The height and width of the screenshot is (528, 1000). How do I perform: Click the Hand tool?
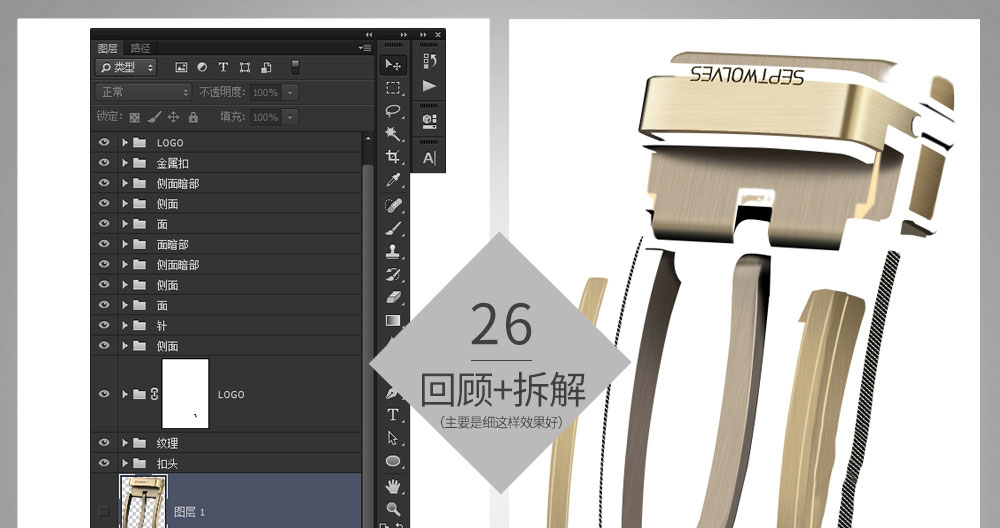393,486
